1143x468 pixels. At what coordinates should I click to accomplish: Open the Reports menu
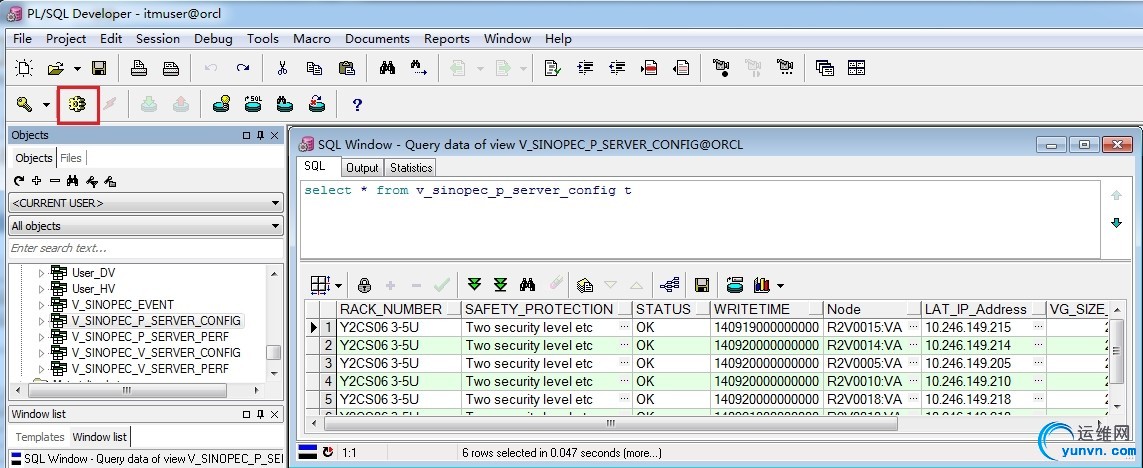pos(447,39)
